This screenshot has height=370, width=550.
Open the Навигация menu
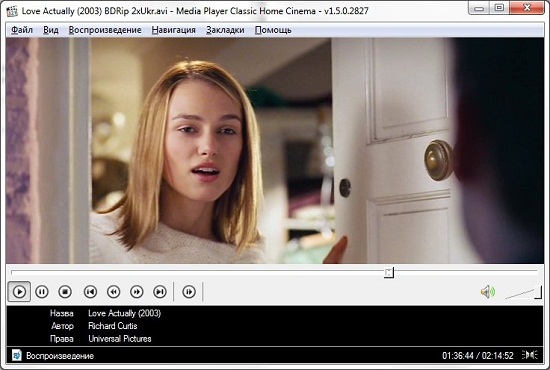(174, 30)
